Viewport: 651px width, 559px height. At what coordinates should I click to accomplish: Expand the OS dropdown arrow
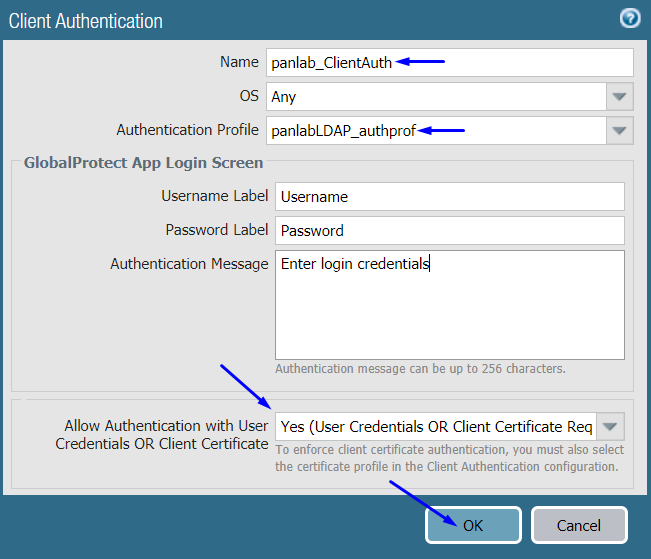pyautogui.click(x=619, y=96)
